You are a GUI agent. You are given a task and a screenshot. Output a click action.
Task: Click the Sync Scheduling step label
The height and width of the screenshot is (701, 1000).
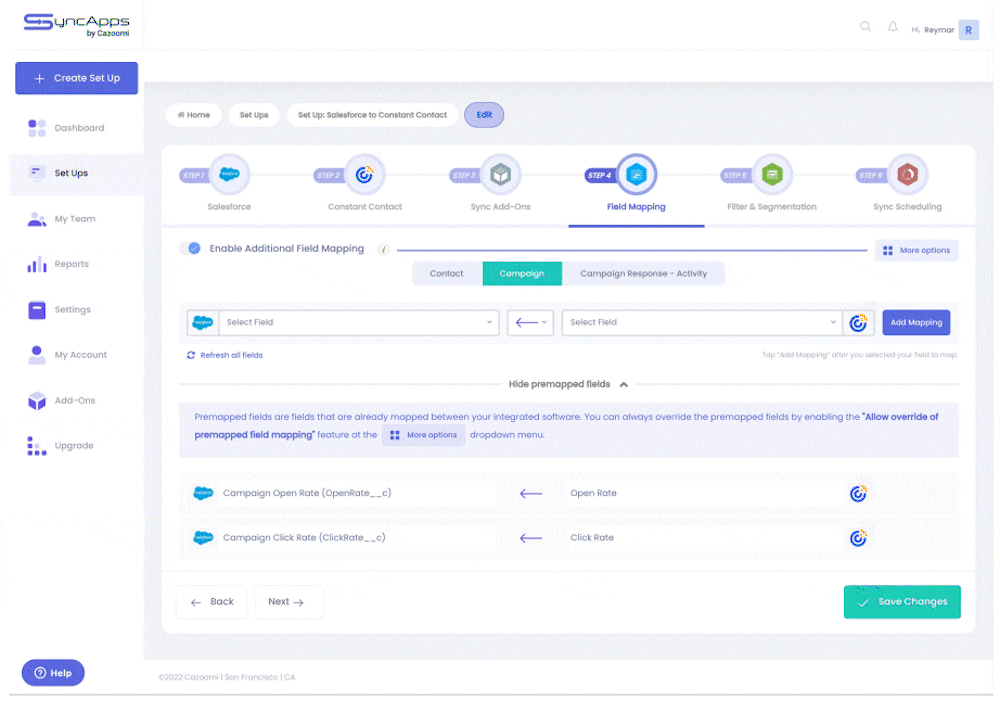click(x=908, y=207)
